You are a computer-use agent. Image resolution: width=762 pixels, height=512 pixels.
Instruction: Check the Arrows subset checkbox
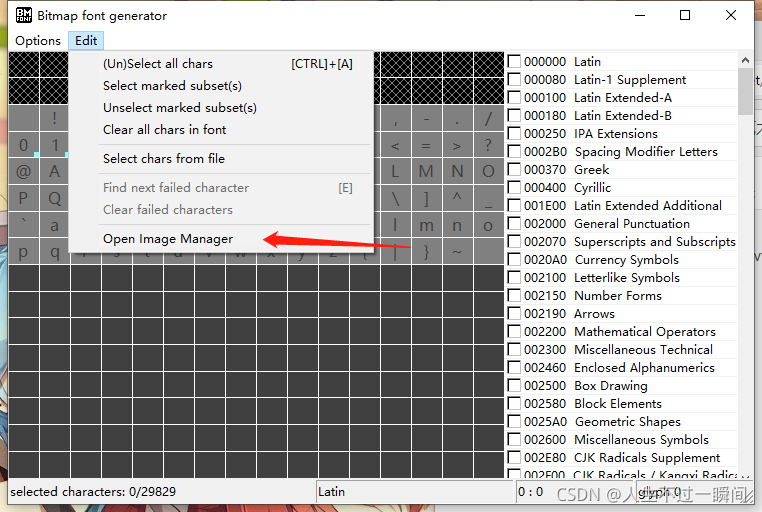[x=514, y=313]
